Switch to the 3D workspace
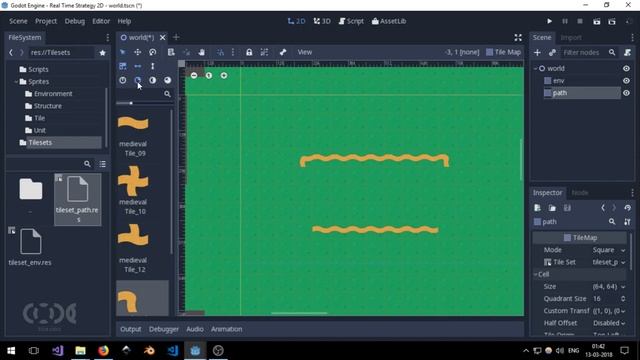Screen dimensions: 640x360 coord(322,21)
